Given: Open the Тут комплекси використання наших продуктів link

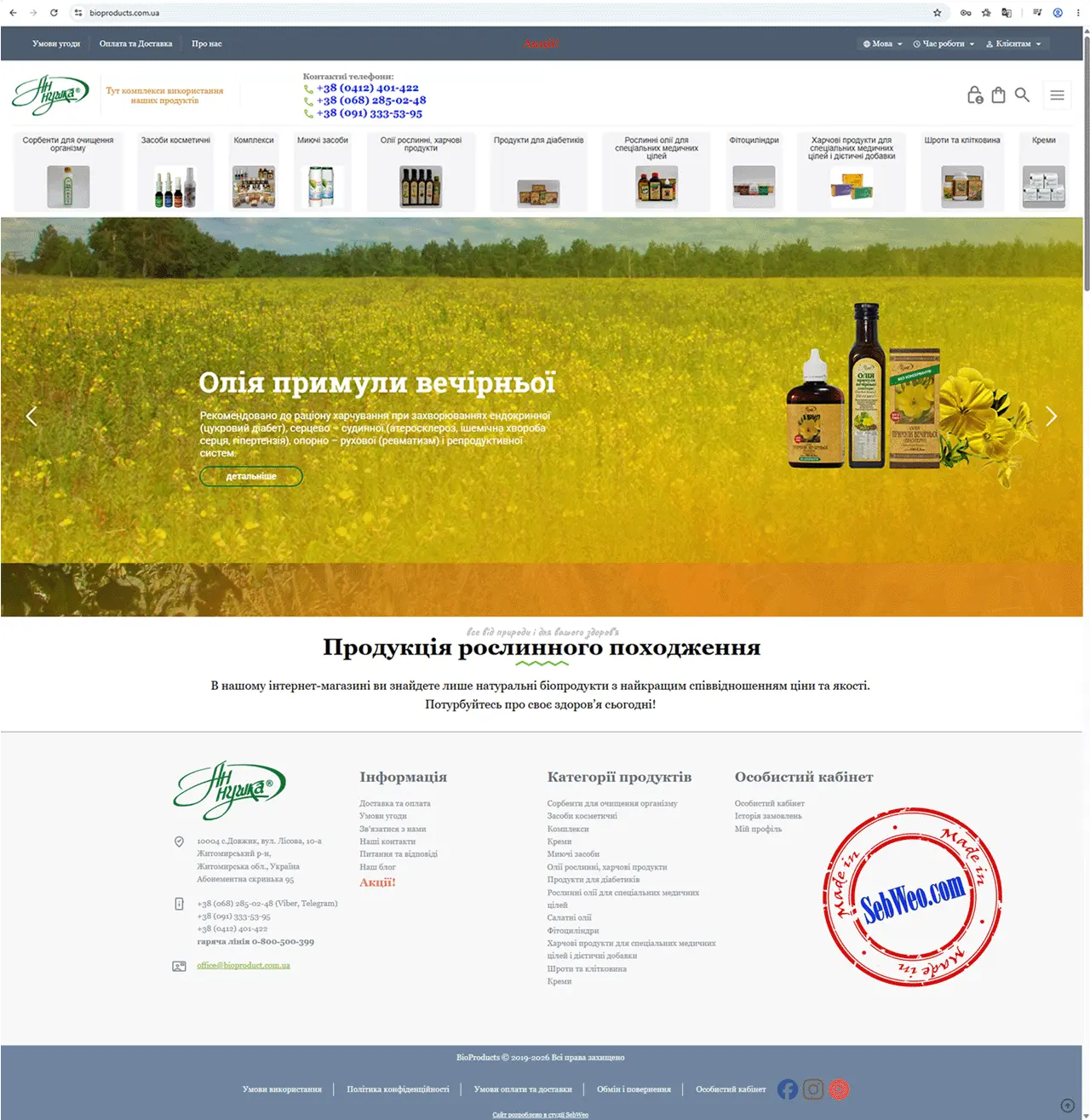Looking at the screenshot, I should pos(164,95).
